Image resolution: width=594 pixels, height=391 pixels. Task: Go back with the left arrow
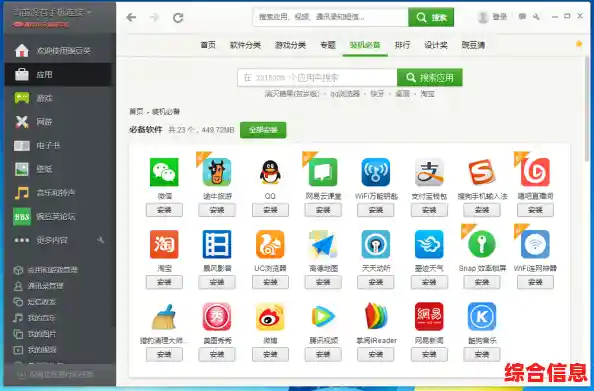tap(131, 17)
